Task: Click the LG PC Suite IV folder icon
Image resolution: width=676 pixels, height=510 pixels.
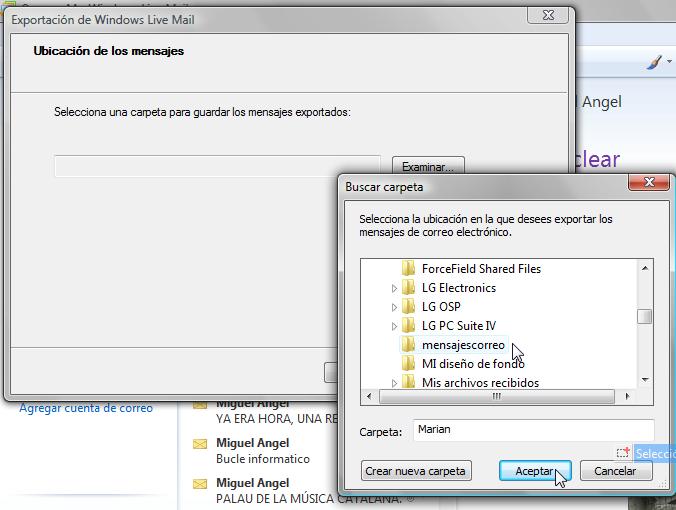Action: [x=408, y=325]
